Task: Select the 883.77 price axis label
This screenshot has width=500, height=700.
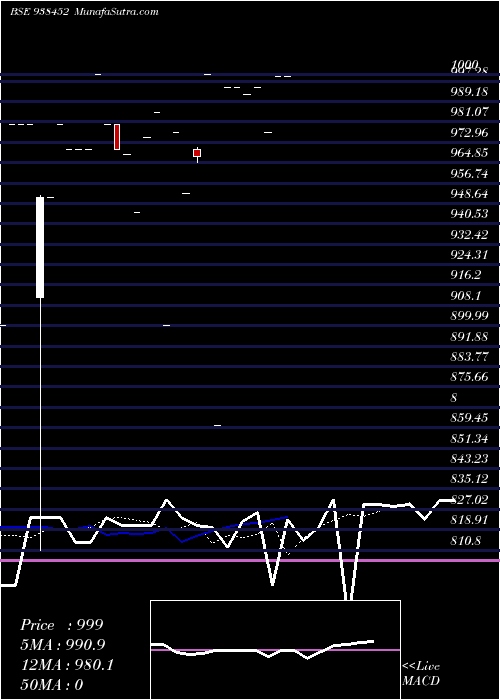Action: click(469, 357)
